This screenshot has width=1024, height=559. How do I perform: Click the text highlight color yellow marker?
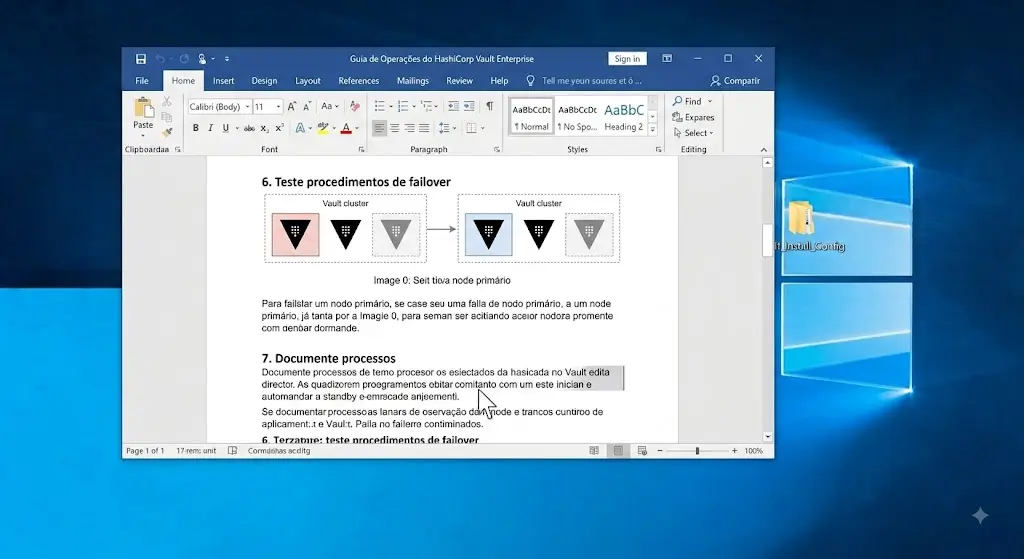coord(323,129)
